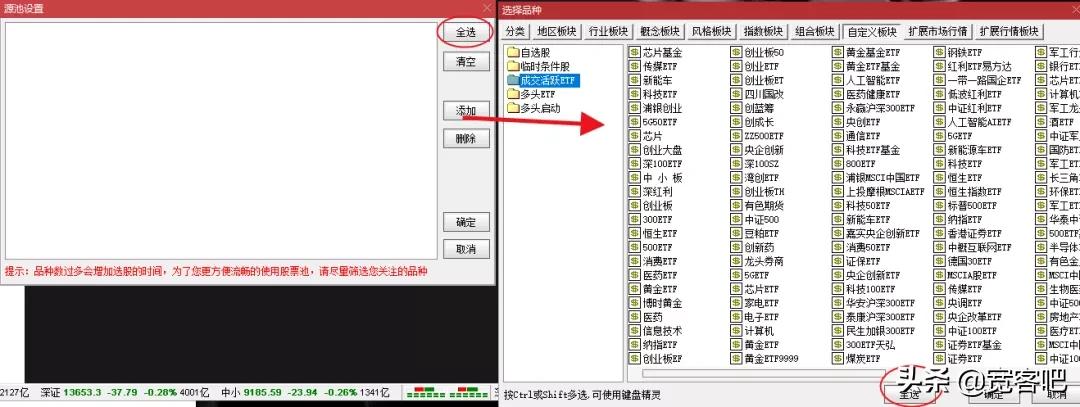
Task: Select 红利ETF易方达 in the list
Action: tap(979, 67)
